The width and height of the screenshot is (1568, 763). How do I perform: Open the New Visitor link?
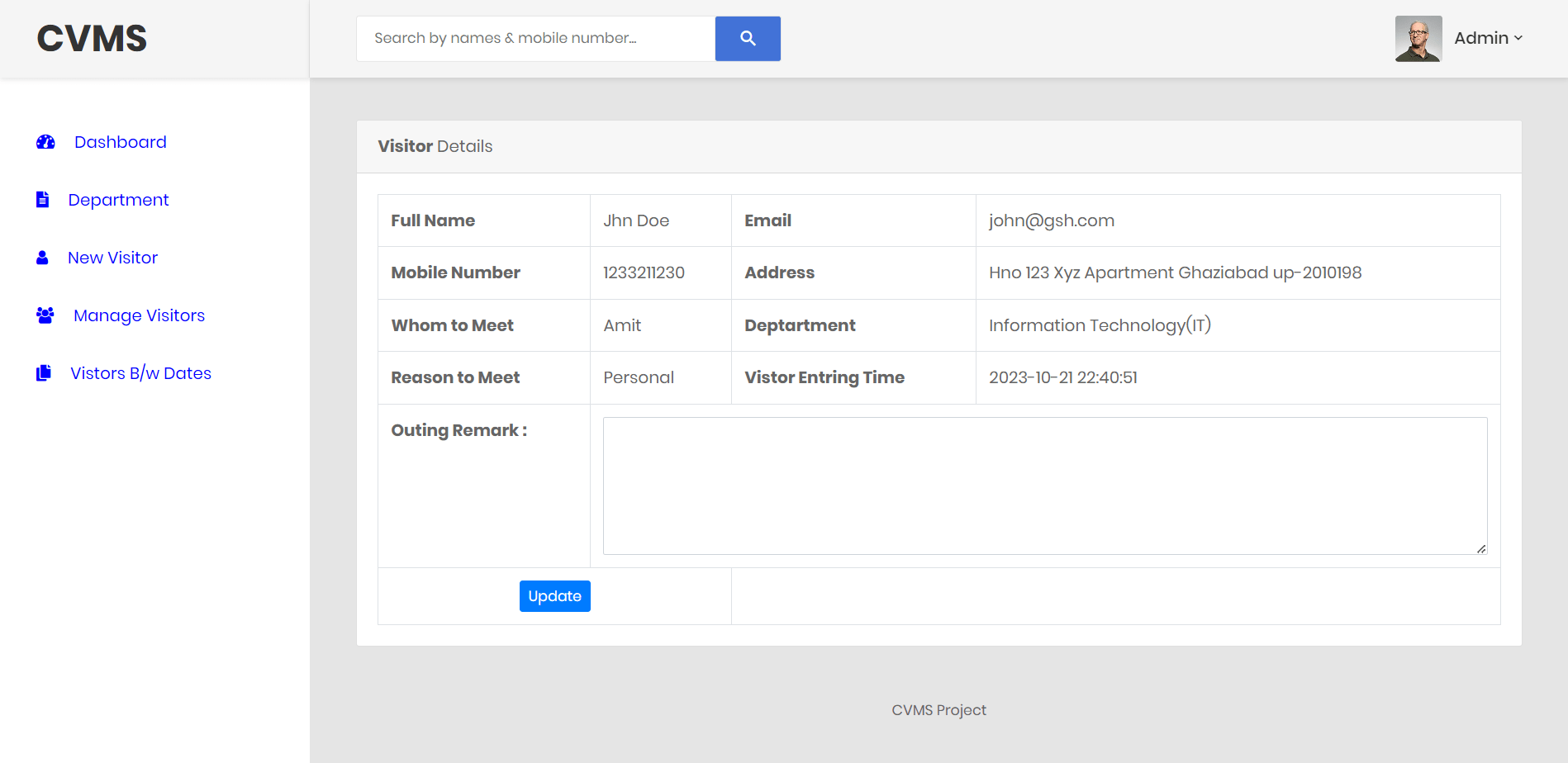[x=112, y=257]
